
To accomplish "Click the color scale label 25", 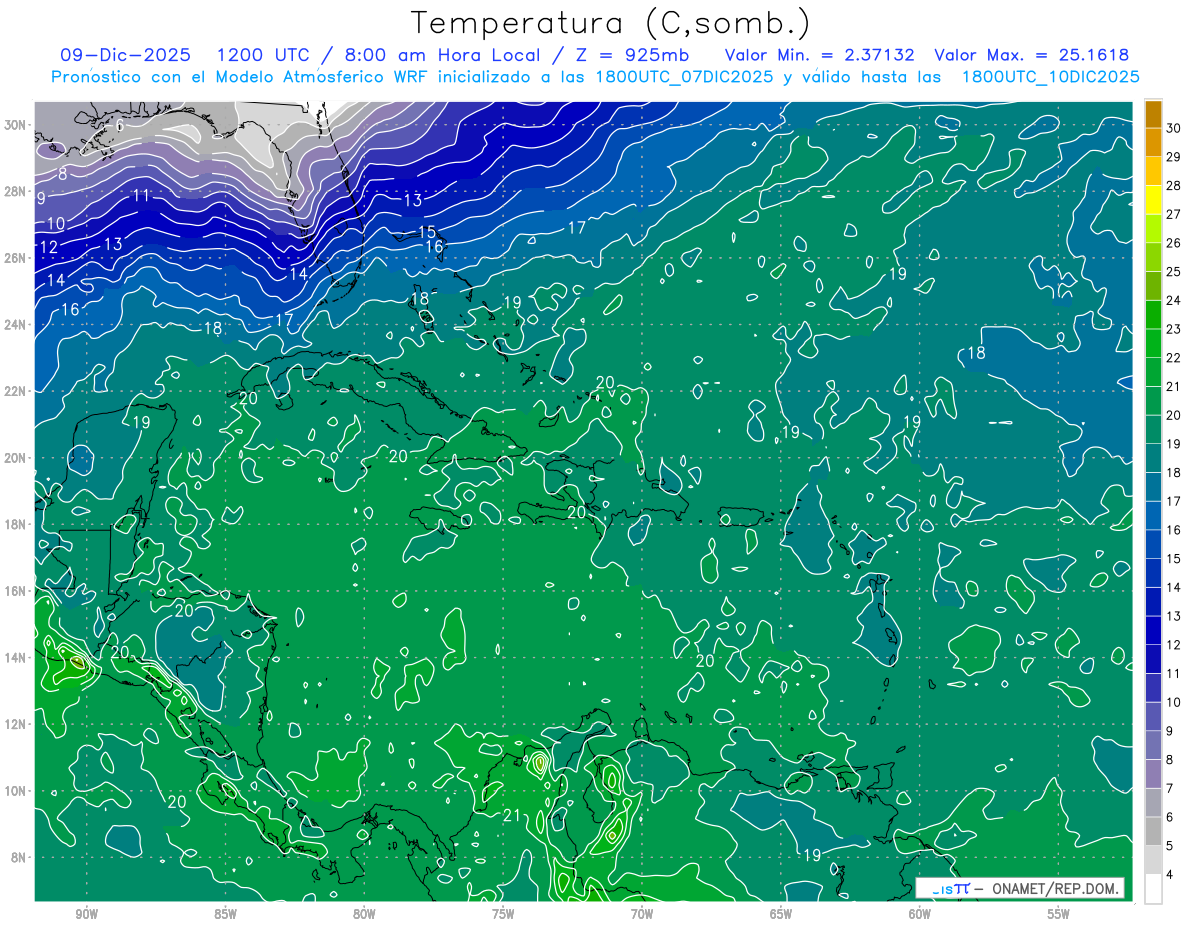I will (1174, 271).
